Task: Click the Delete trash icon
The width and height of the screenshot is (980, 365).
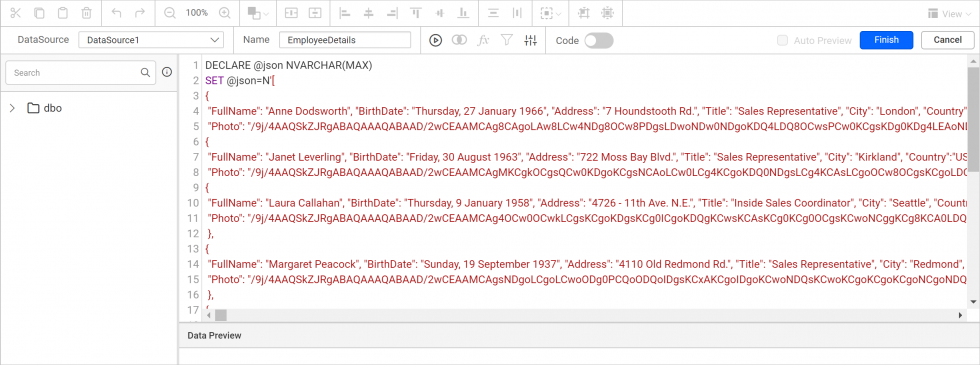Action: pyautogui.click(x=87, y=13)
